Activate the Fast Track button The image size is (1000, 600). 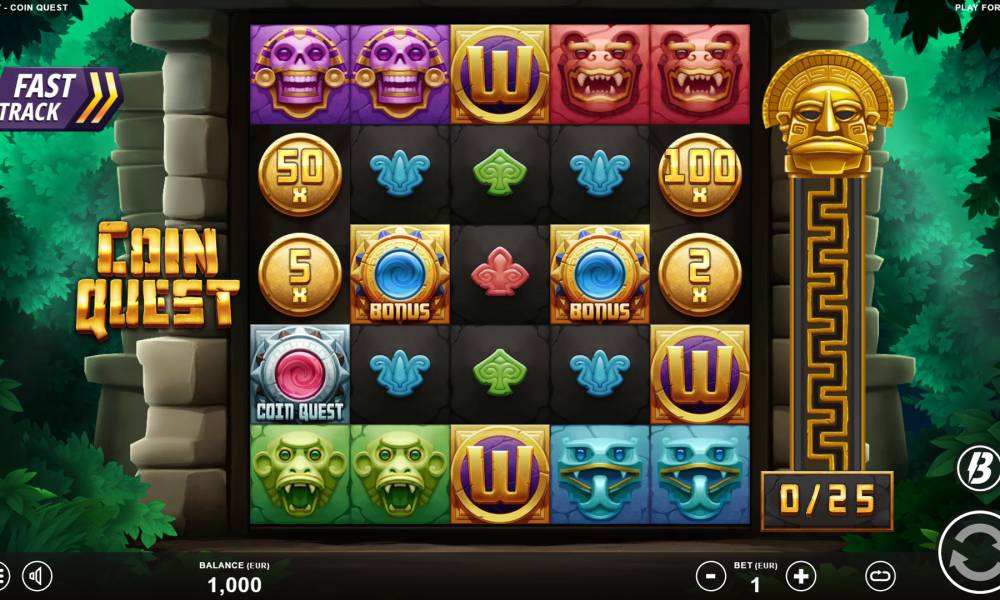(x=59, y=98)
